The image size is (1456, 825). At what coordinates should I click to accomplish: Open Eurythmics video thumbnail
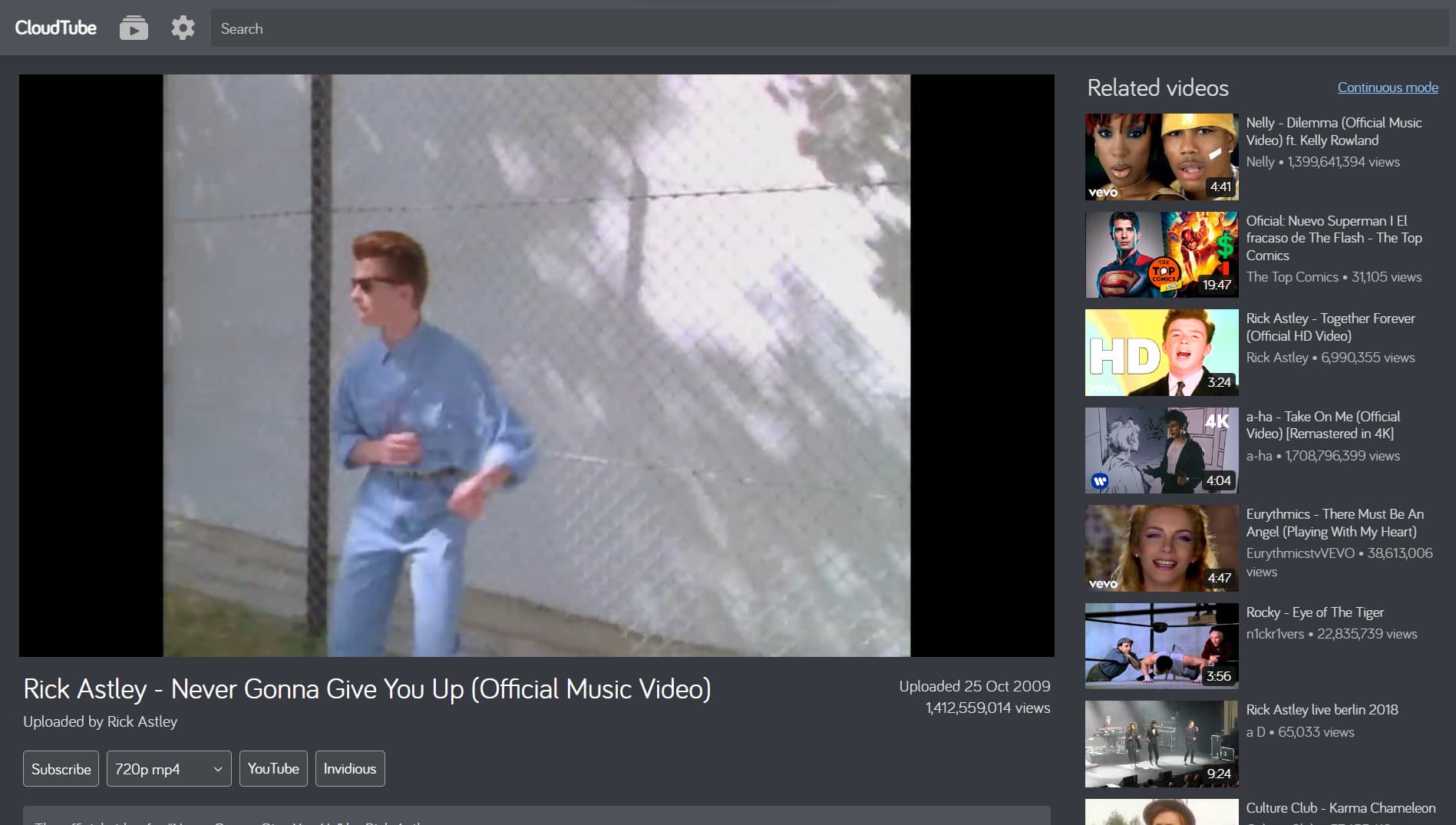(x=1161, y=548)
